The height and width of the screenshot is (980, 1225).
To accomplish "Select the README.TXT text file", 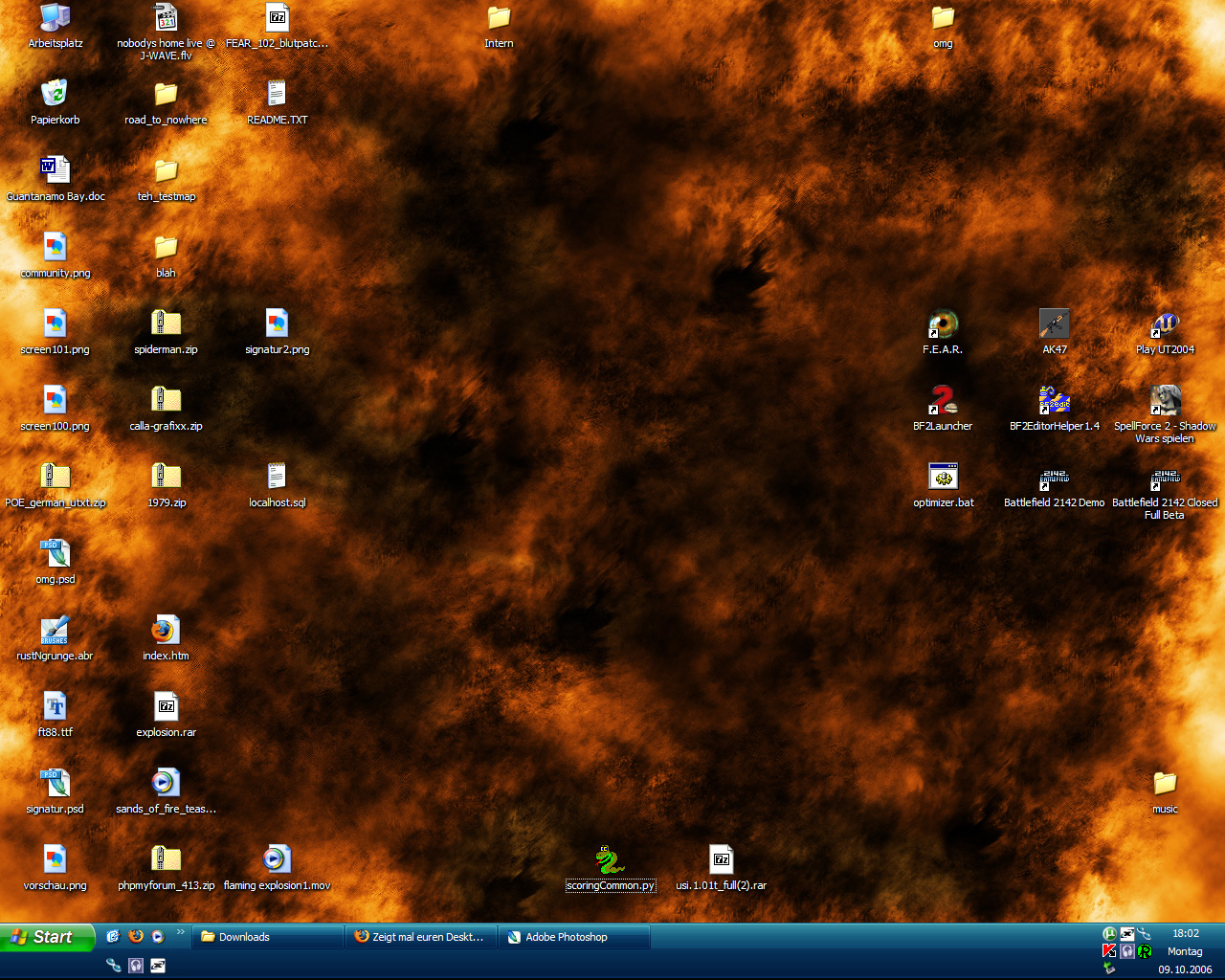I will pos(278,102).
